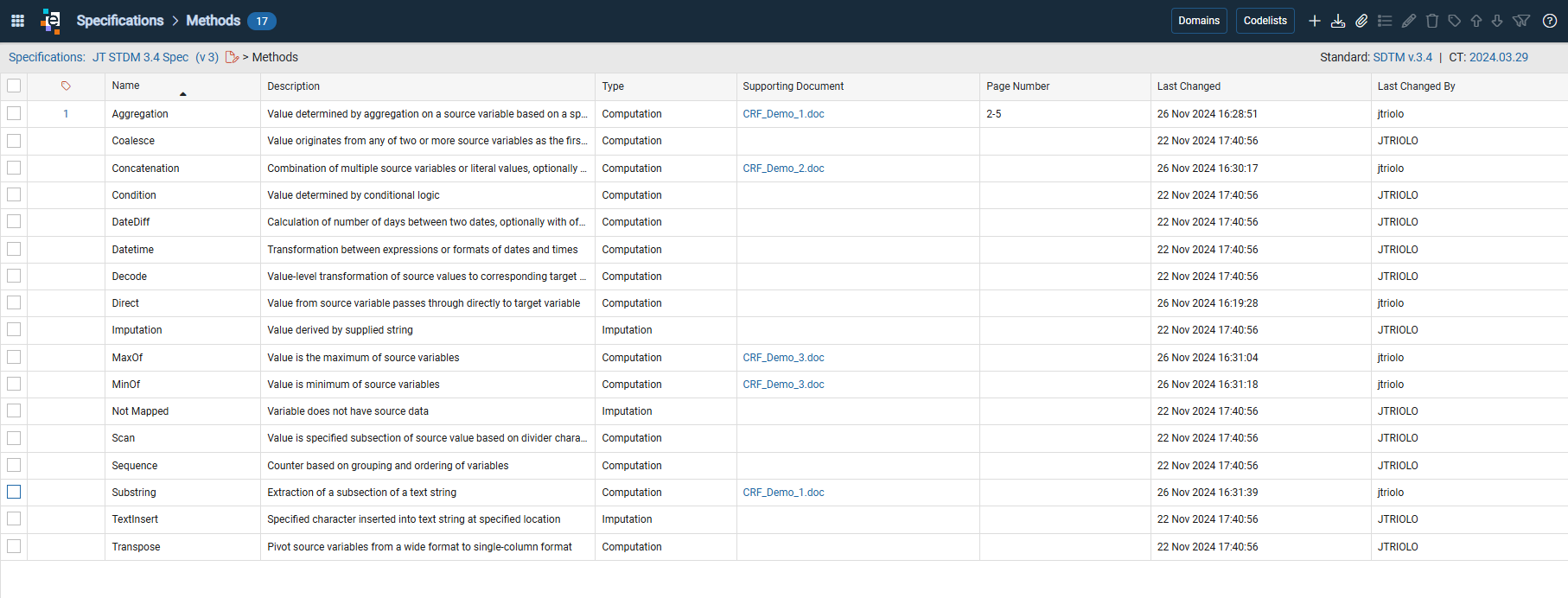Check the DateDiff row checkbox

pos(14,221)
